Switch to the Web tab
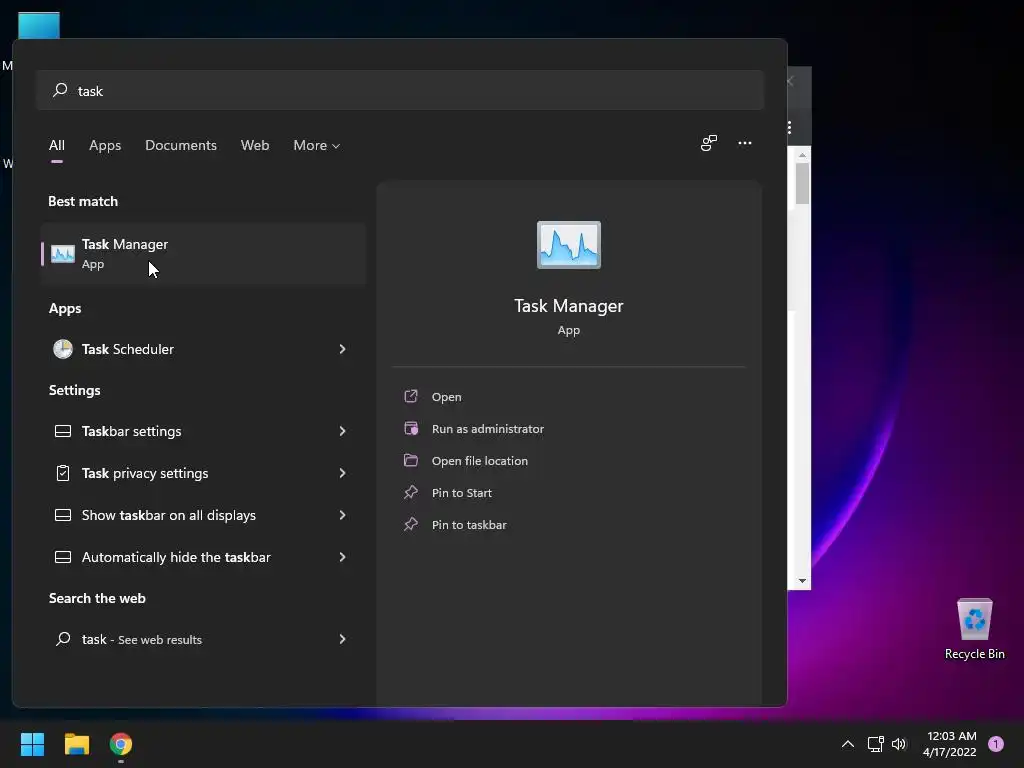1024x768 pixels. click(x=255, y=146)
